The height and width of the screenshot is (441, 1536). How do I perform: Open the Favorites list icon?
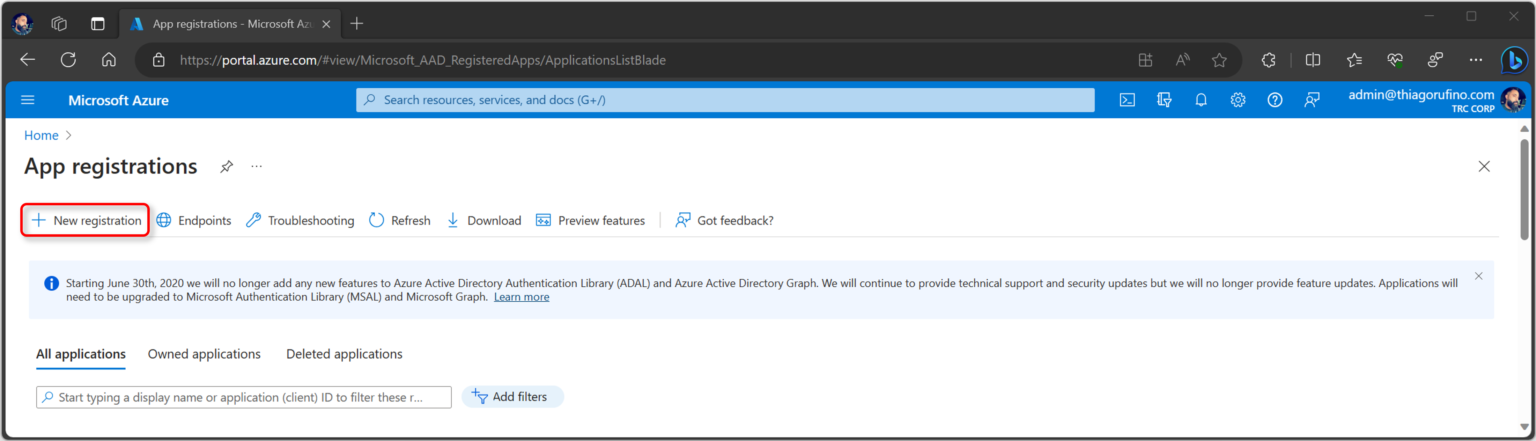coord(1354,60)
